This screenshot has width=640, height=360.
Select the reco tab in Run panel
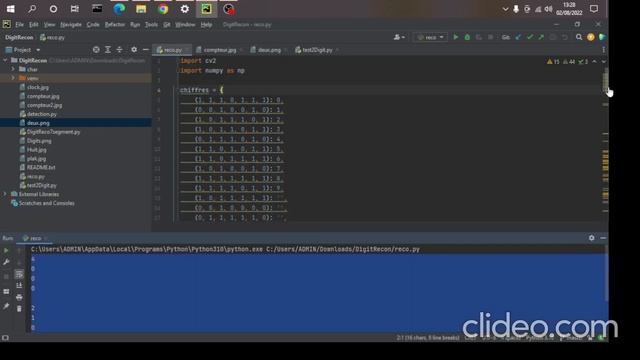[x=35, y=238]
